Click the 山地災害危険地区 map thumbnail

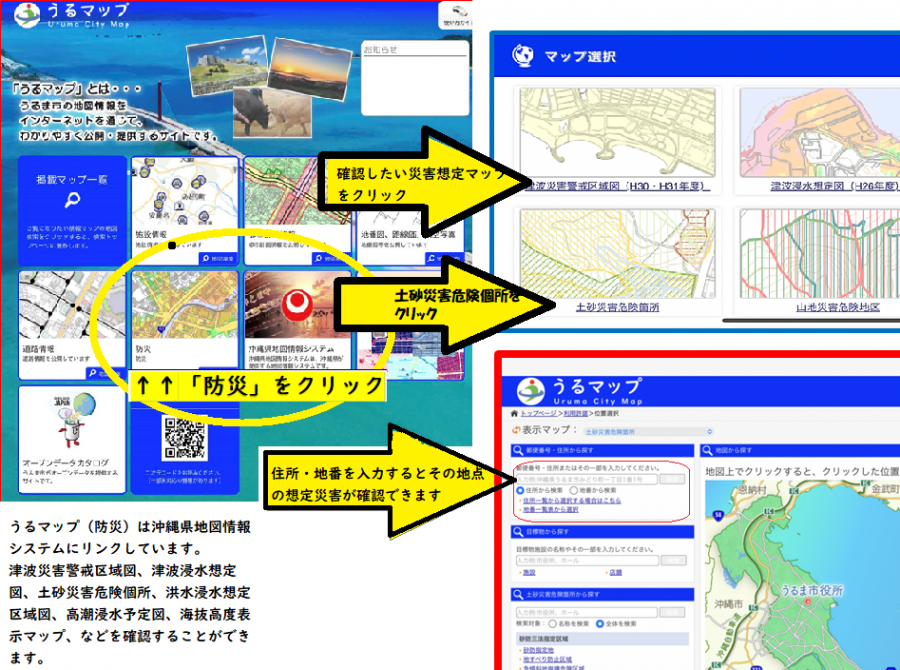point(820,254)
